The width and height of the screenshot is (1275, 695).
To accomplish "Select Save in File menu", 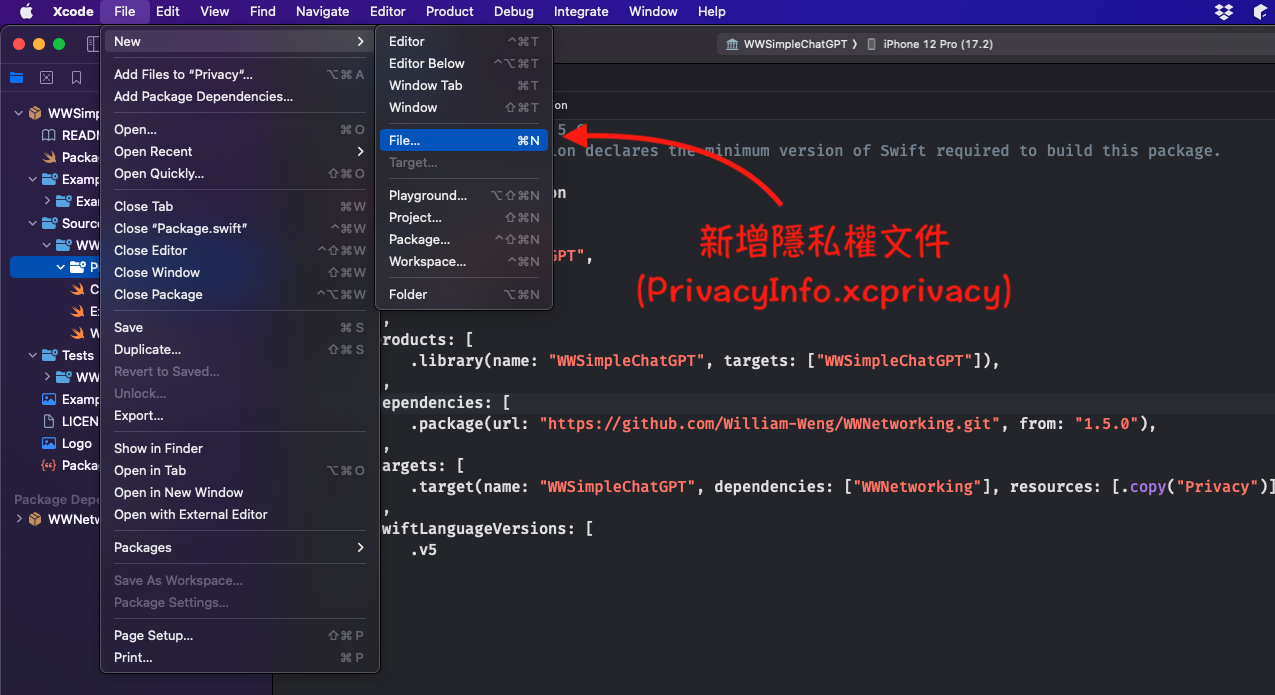I will click(x=240, y=327).
